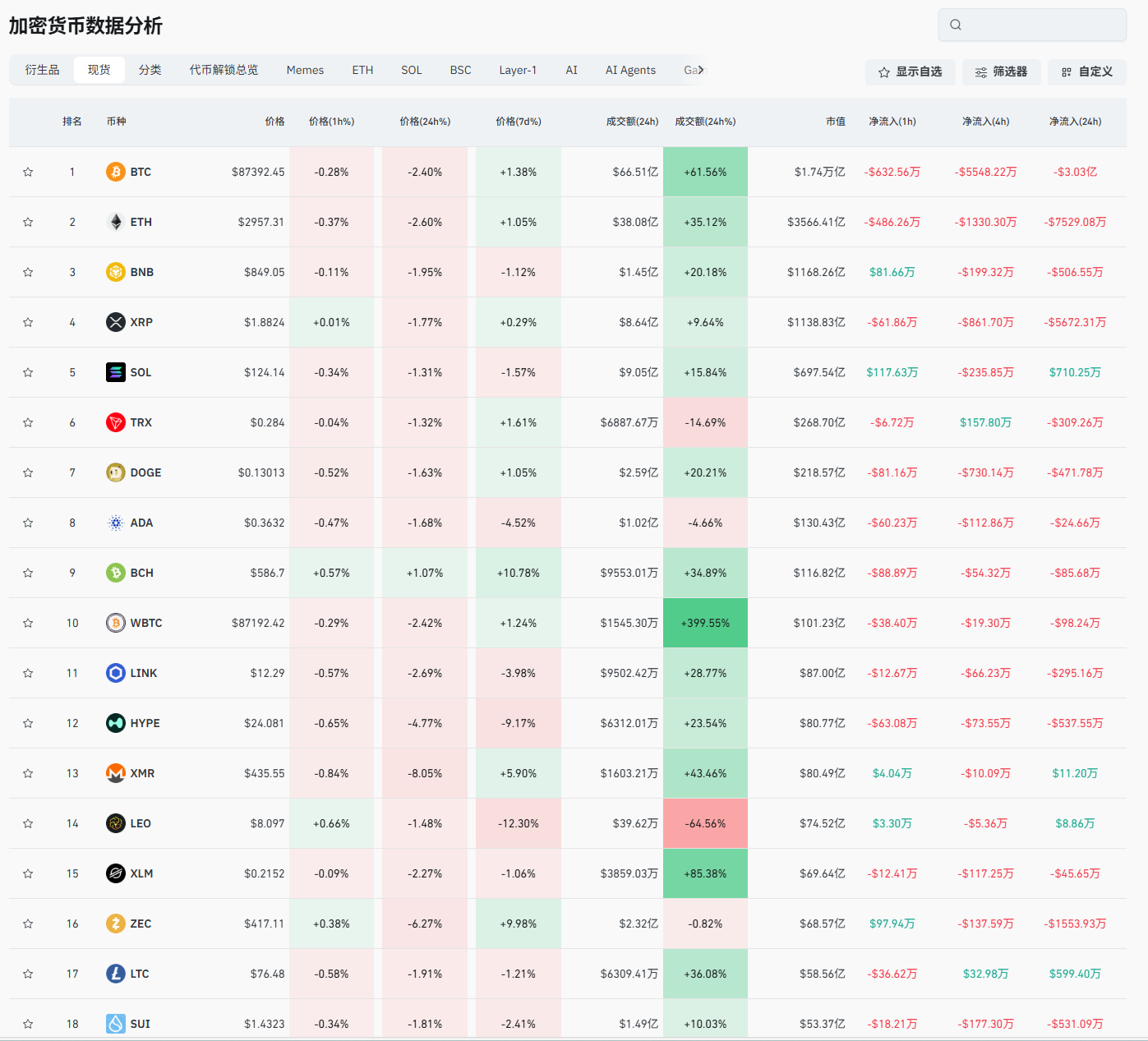Screen dimensions: 1148x1041
Task: Open the 筛选器 filter options
Action: [x=1001, y=72]
